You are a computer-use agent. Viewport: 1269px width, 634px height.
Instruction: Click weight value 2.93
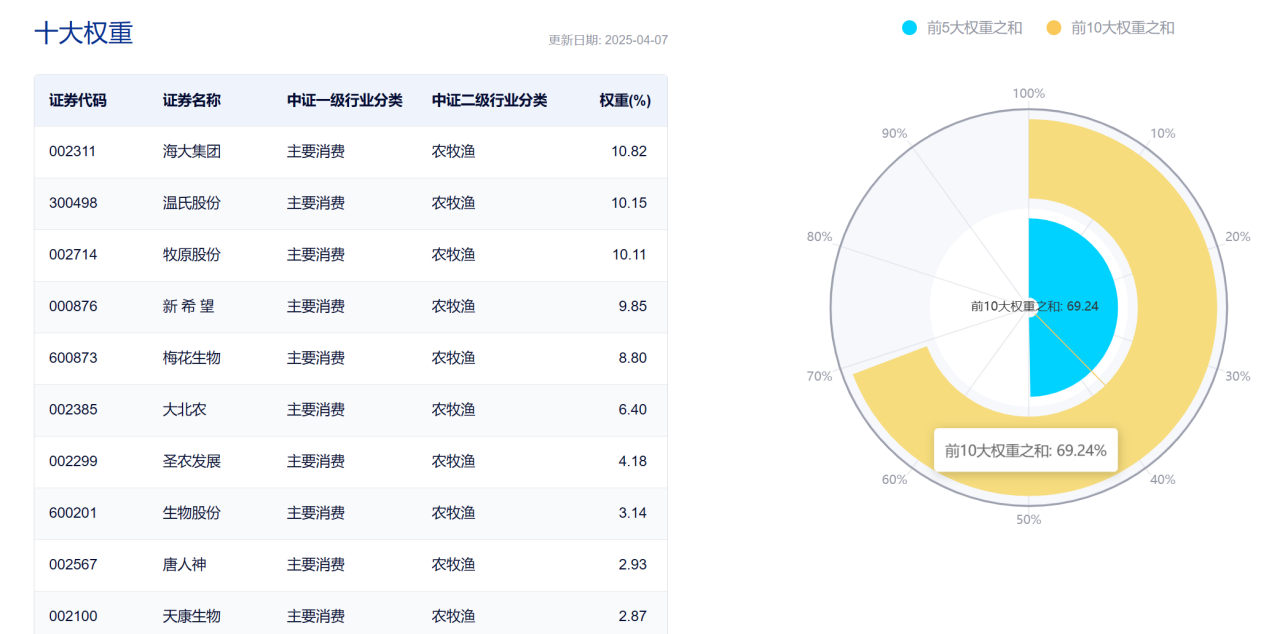[x=633, y=564]
